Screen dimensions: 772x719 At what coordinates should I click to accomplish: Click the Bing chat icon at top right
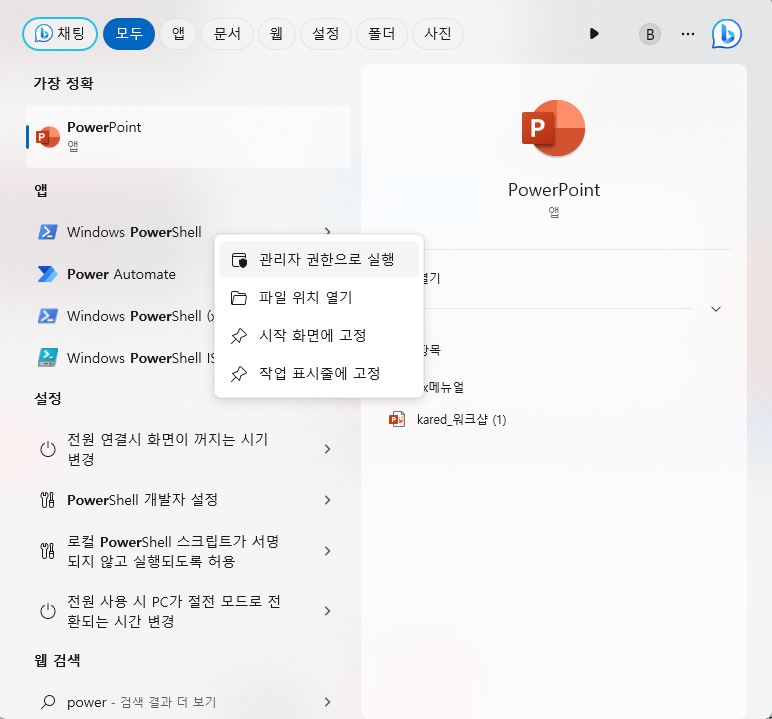coord(727,34)
